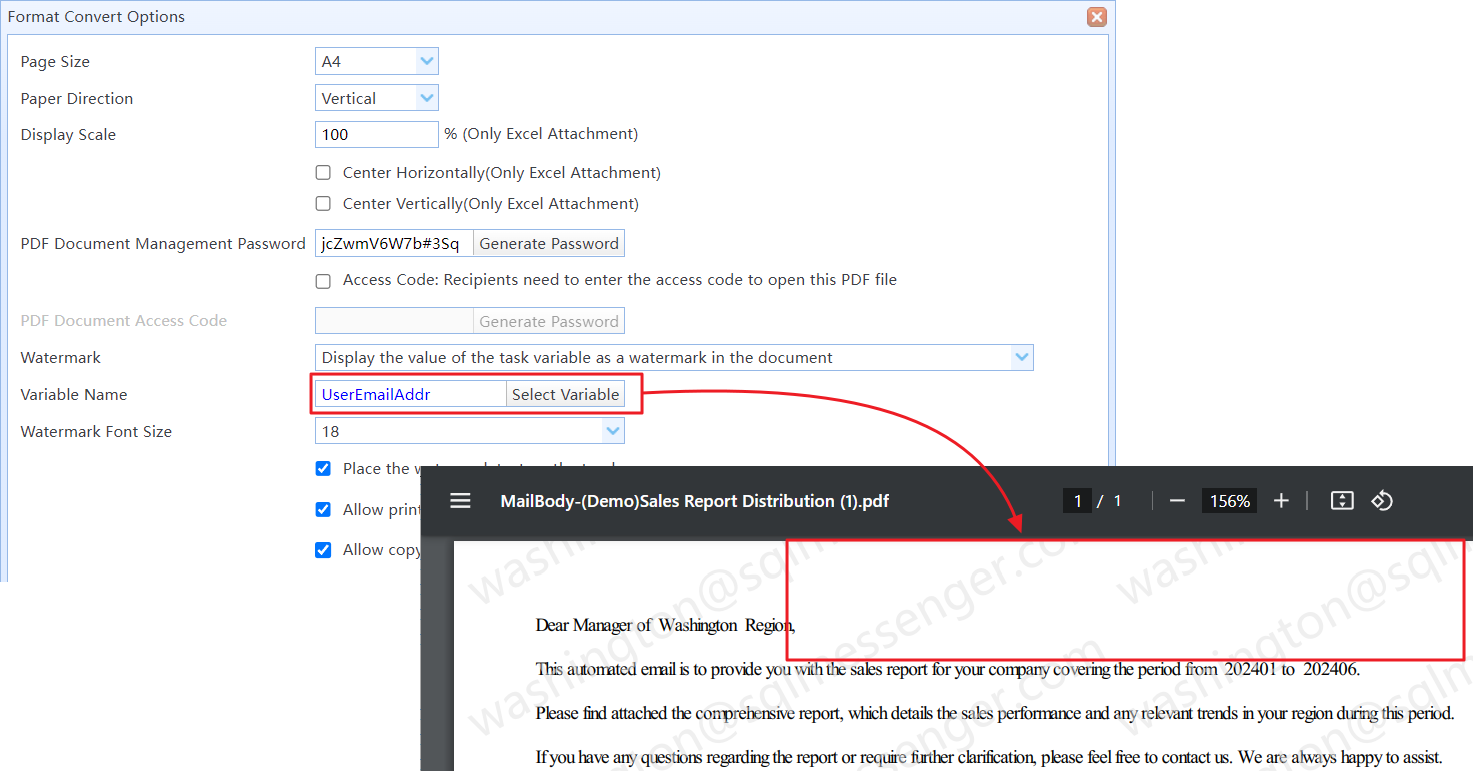The image size is (1473, 771).
Task: Click the Dear Manager of Washington Region line
Action: (x=666, y=626)
